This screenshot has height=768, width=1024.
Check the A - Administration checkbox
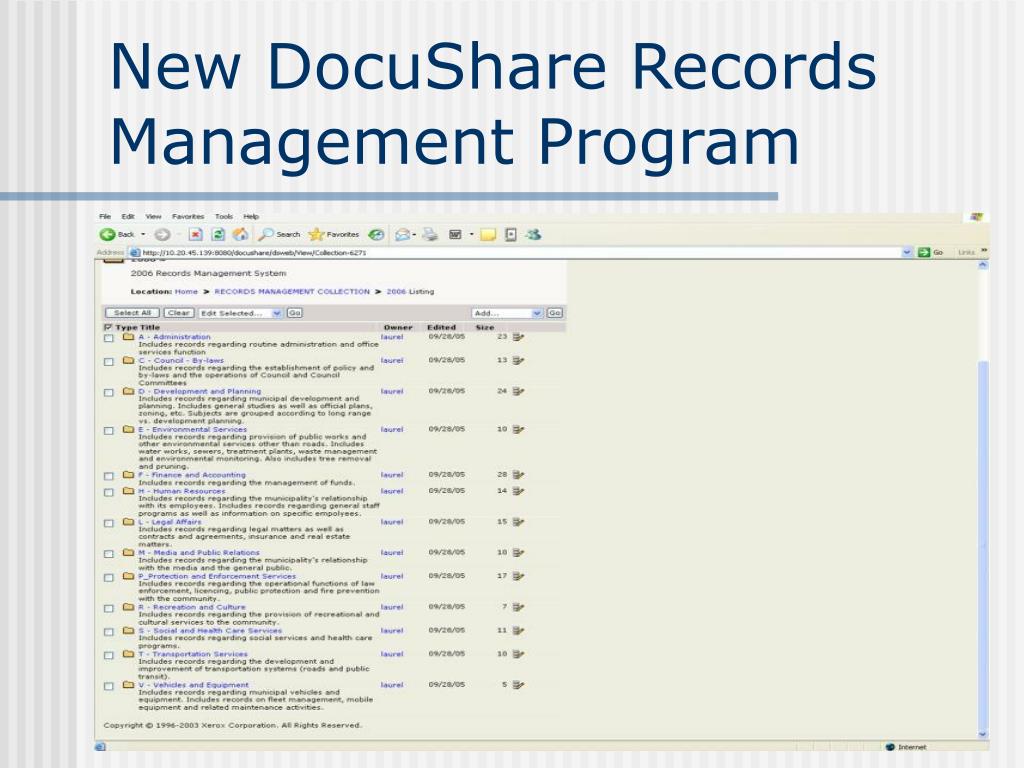109,338
